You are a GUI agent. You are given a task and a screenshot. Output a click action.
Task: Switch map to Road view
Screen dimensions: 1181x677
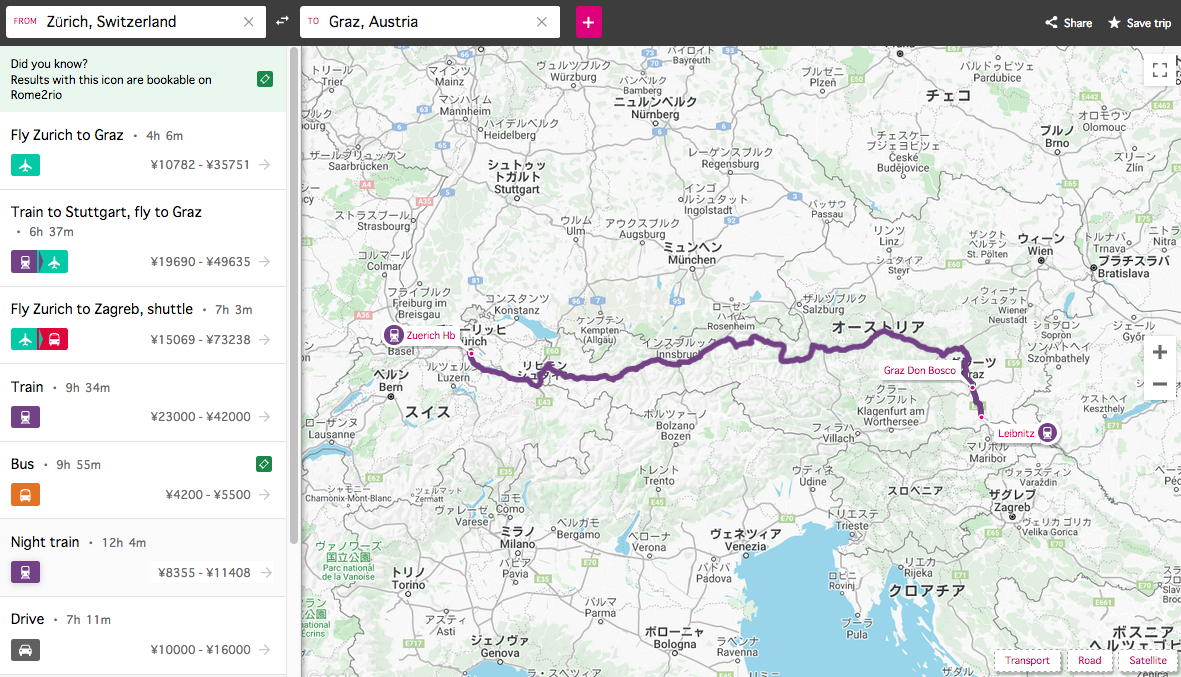point(1089,660)
